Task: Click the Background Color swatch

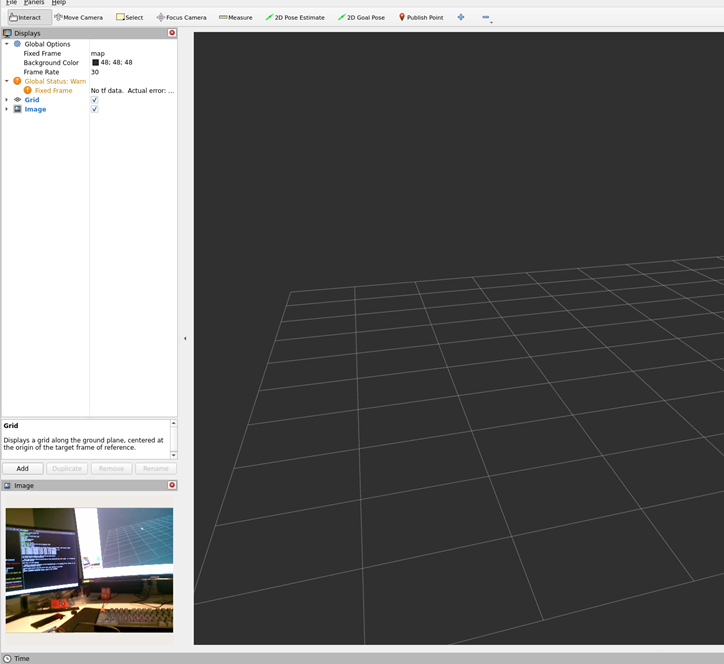Action: pyautogui.click(x=95, y=63)
